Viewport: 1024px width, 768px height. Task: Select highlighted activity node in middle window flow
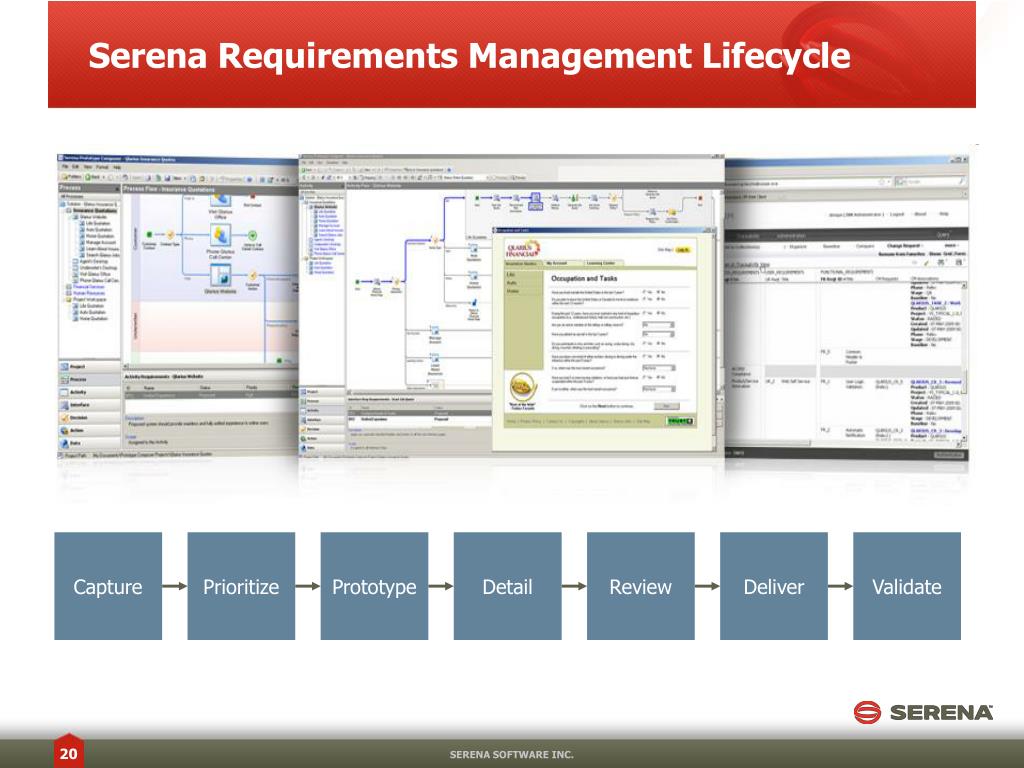536,200
